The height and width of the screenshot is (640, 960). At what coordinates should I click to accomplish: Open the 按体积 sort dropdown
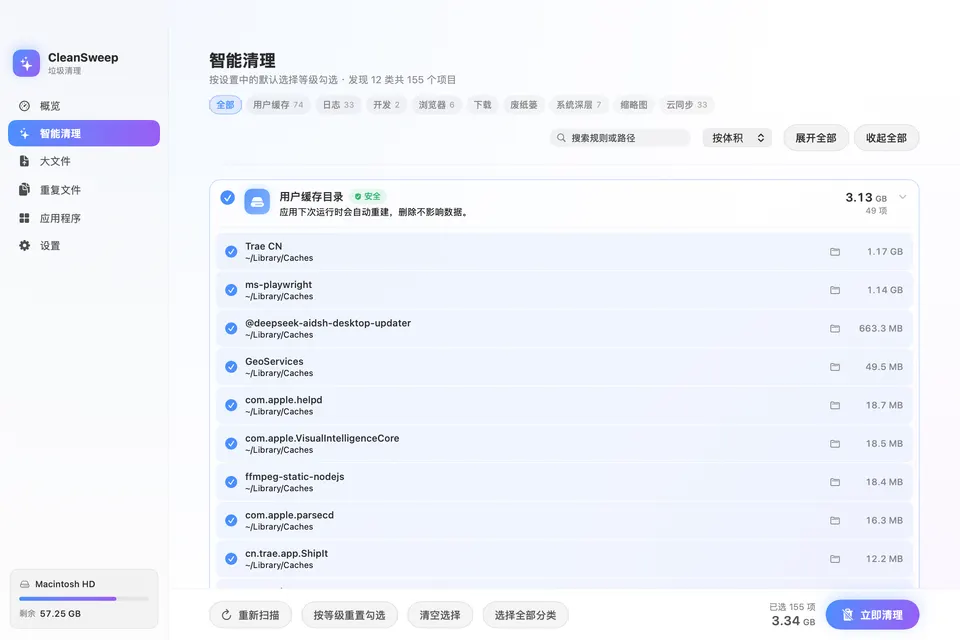(737, 138)
